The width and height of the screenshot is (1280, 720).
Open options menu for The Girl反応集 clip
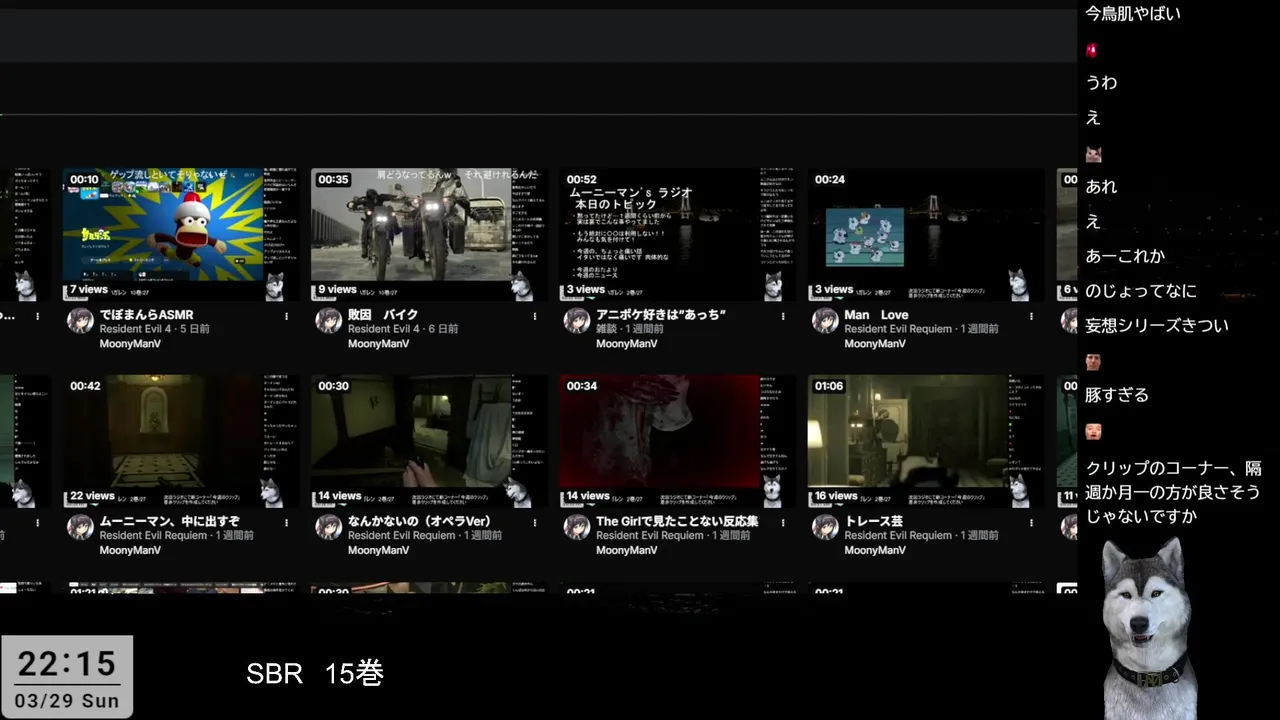point(782,522)
